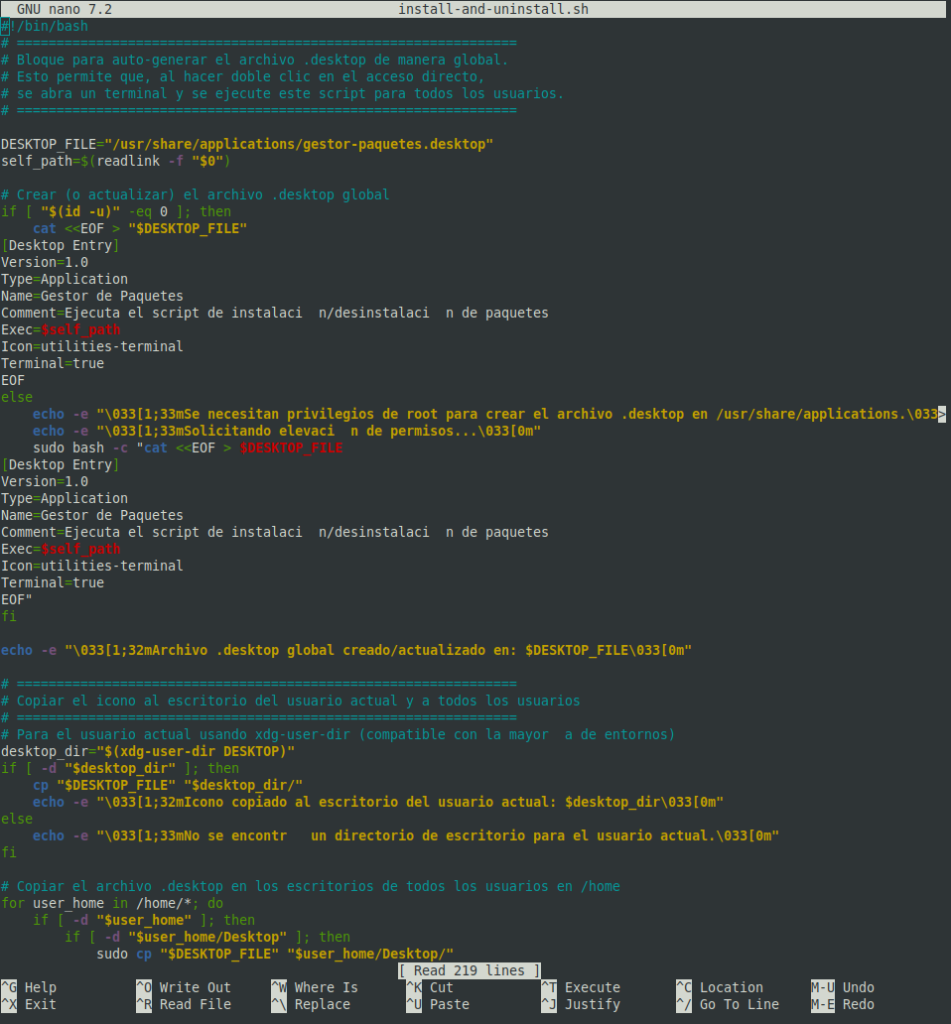Click the Where Is search shortcut
Viewport: 951px width, 1024px height.
(315, 987)
